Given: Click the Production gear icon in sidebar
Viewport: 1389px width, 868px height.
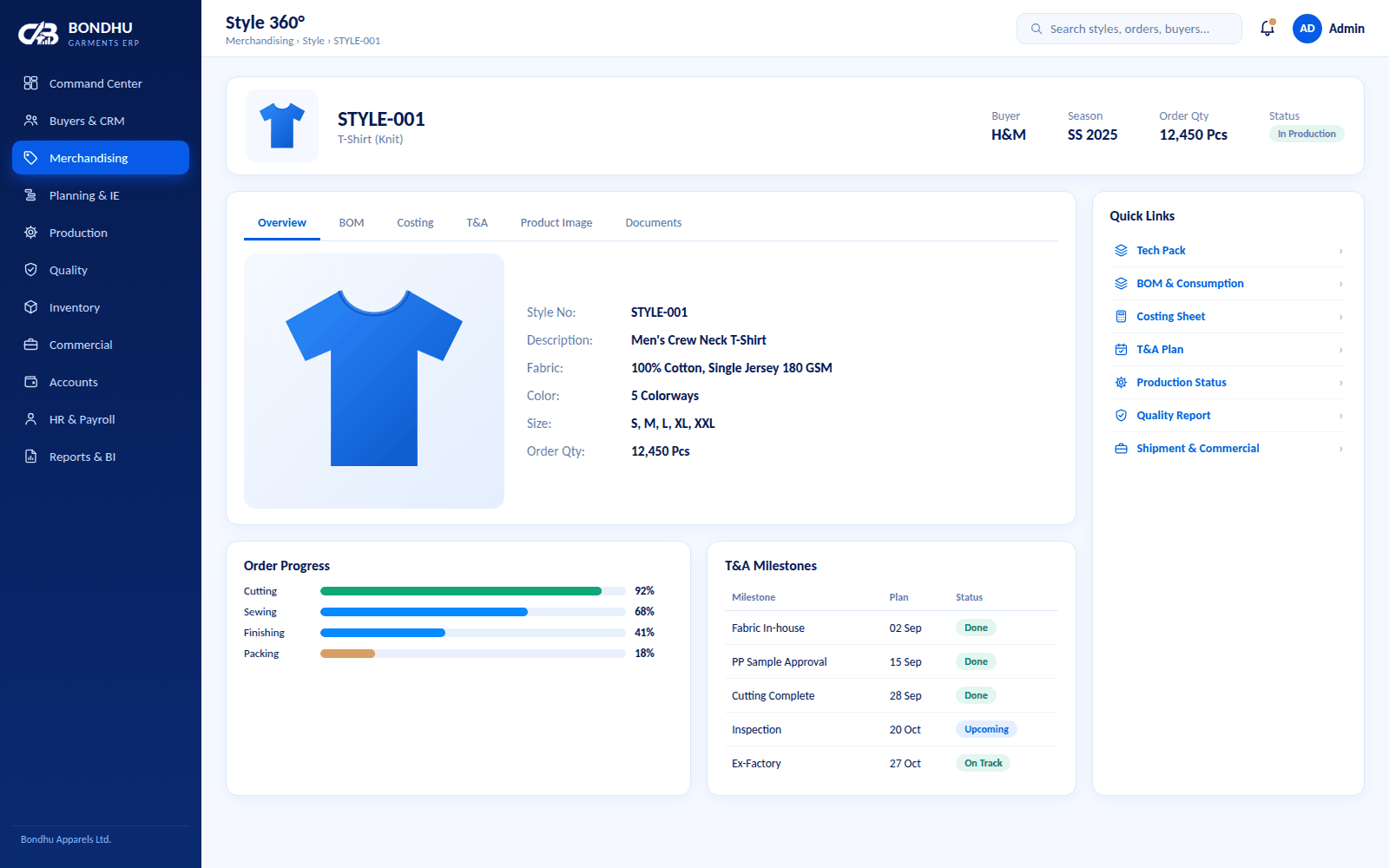Looking at the screenshot, I should pyautogui.click(x=31, y=233).
